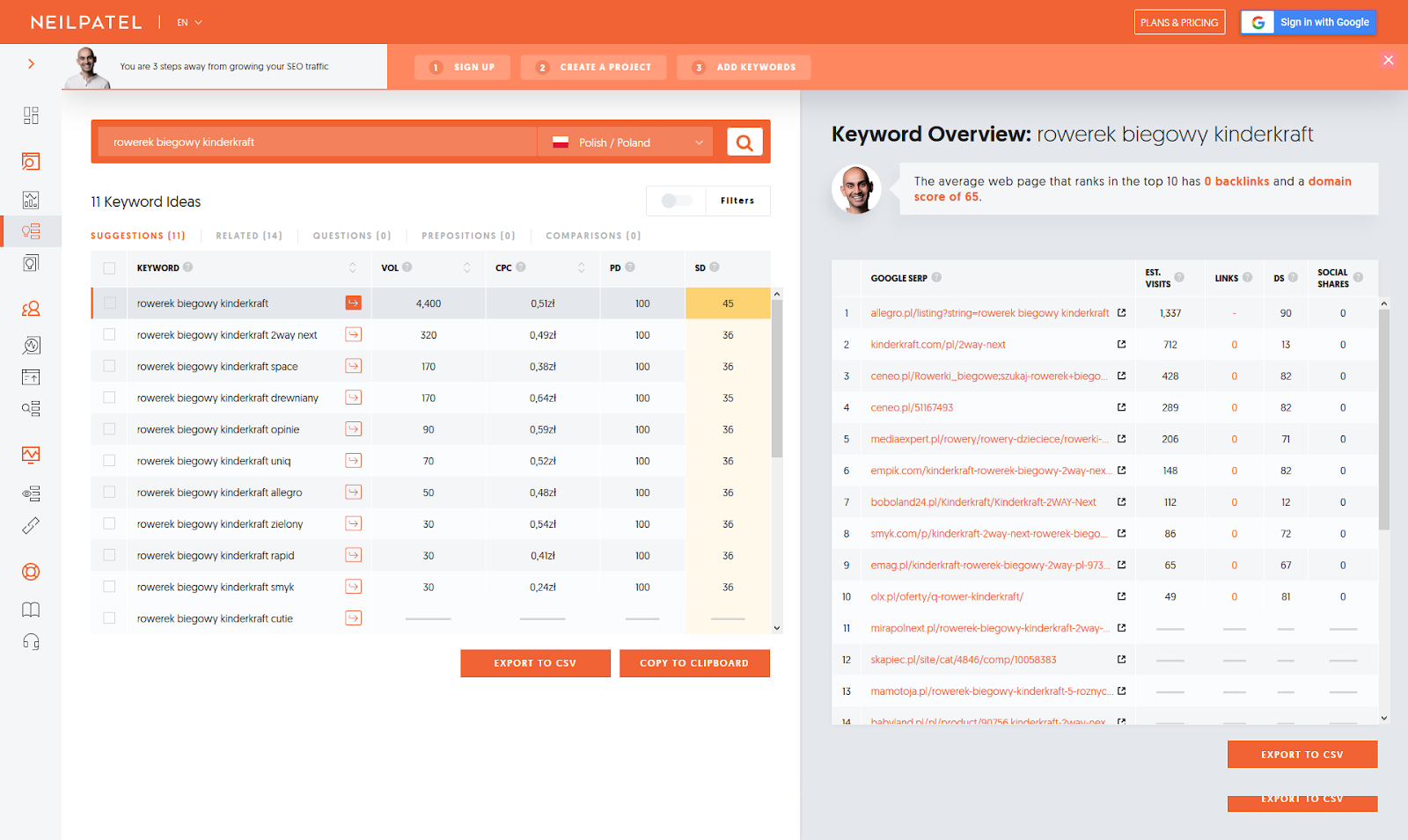The image size is (1408, 840).
Task: Click the keyword list scrollbar thumb
Action: [777, 378]
